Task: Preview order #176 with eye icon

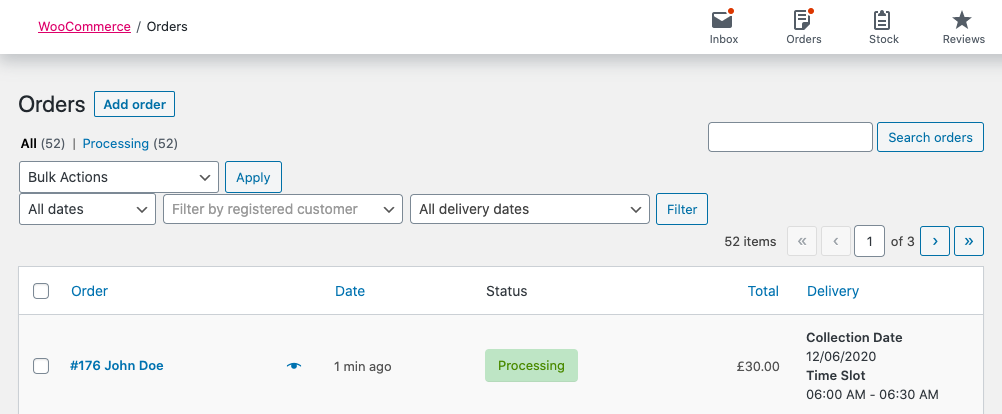Action: [x=293, y=366]
